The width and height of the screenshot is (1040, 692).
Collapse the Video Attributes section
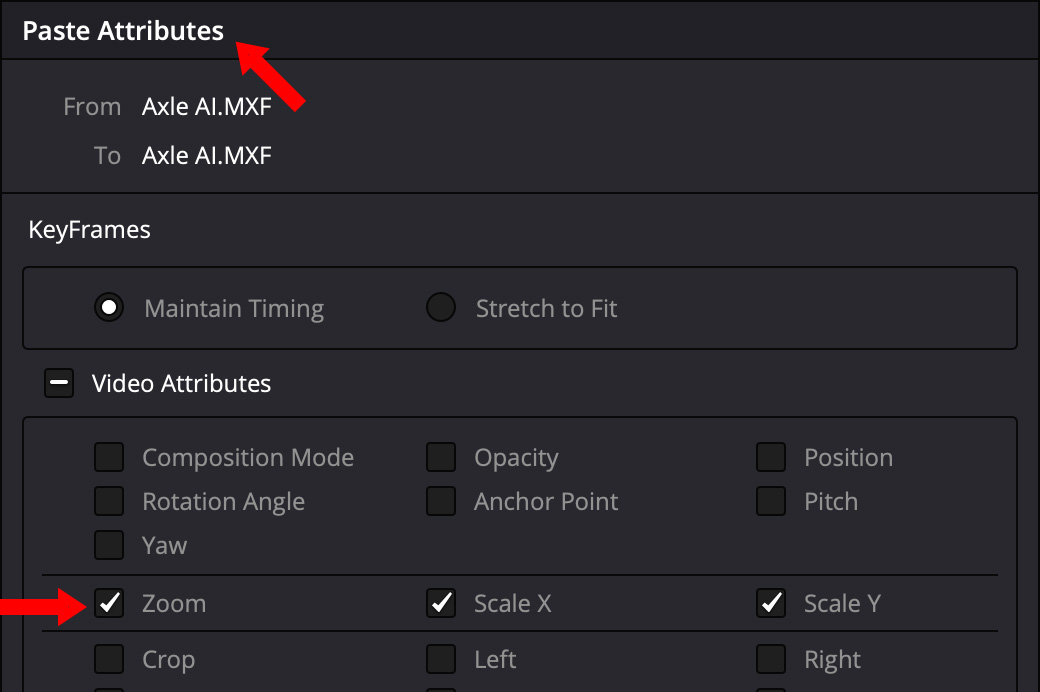click(59, 384)
